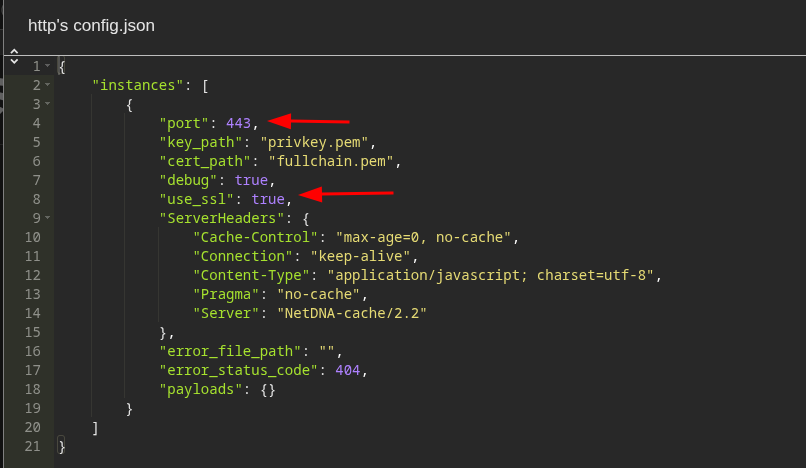This screenshot has width=806, height=468.
Task: Click the debug value true
Action: [x=251, y=181]
